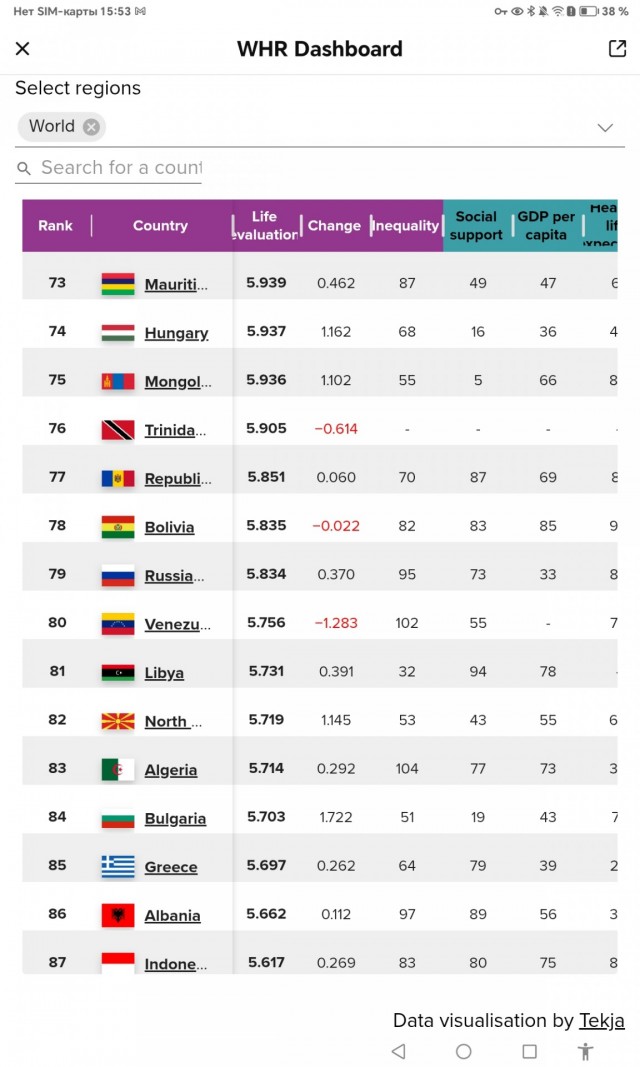
Task: Open dashboard in external browser icon
Action: pos(617,49)
